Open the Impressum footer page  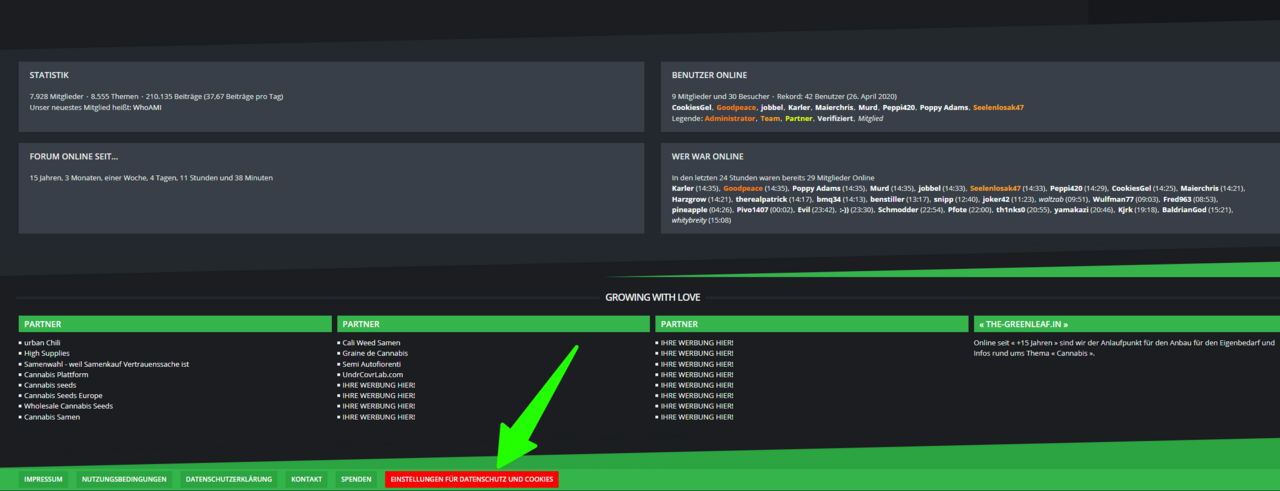pos(43,479)
